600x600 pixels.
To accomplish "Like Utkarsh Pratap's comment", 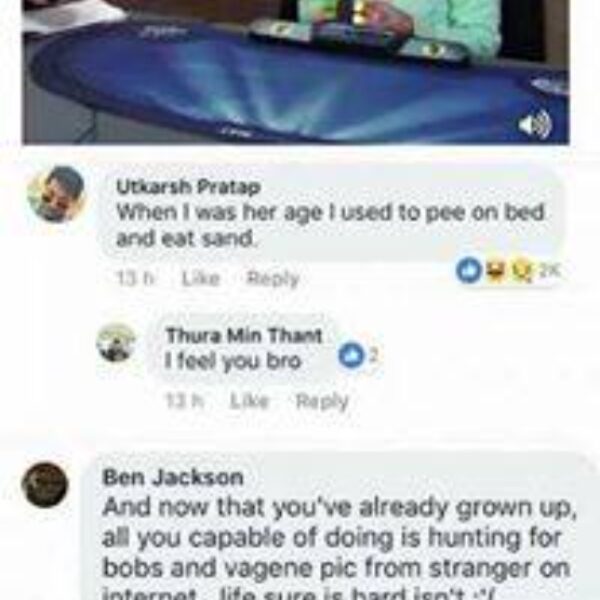I will click(x=201, y=279).
